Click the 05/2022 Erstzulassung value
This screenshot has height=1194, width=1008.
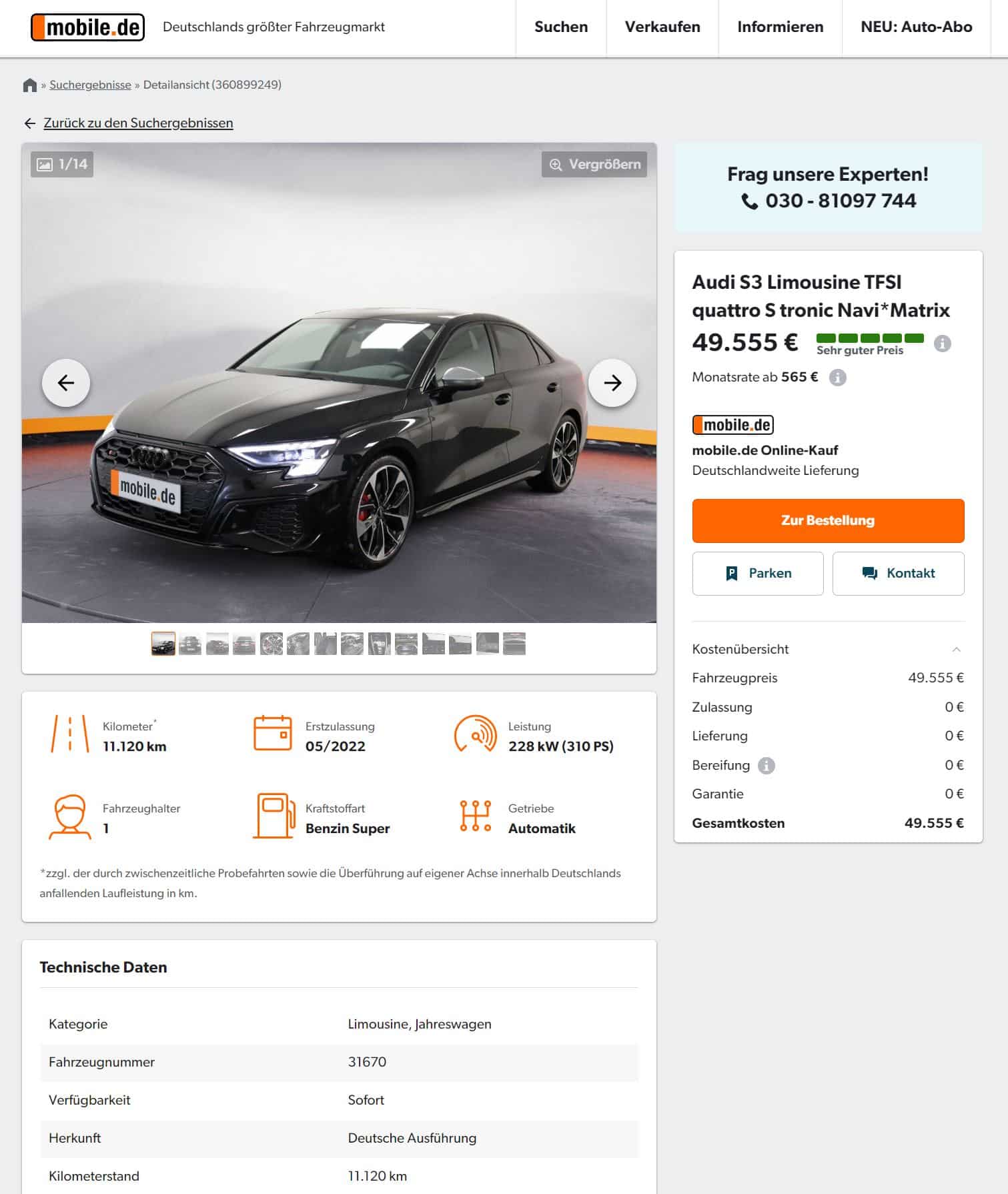pyautogui.click(x=336, y=746)
